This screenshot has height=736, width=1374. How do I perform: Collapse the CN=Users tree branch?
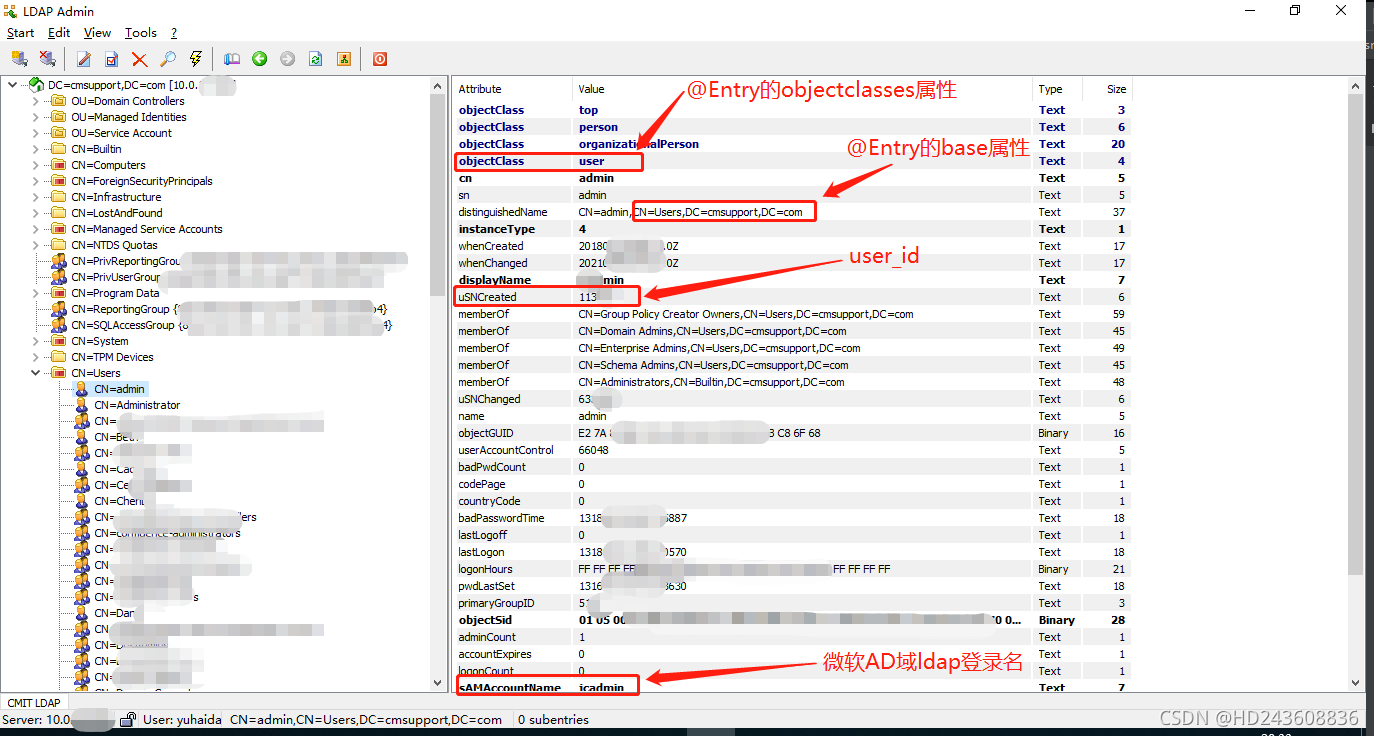34,372
